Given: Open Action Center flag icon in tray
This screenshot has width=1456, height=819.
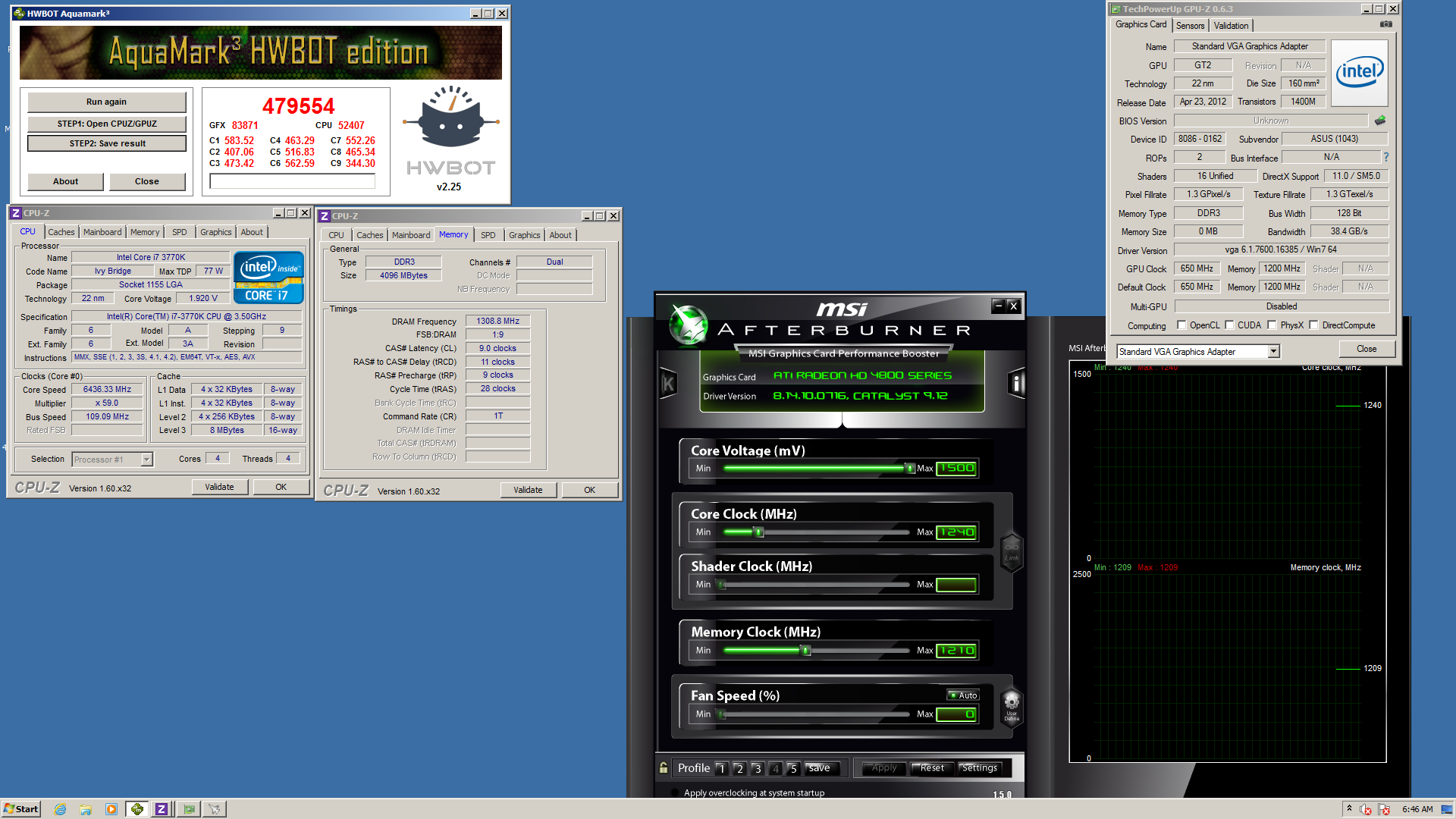Looking at the screenshot, I should (x=1384, y=809).
